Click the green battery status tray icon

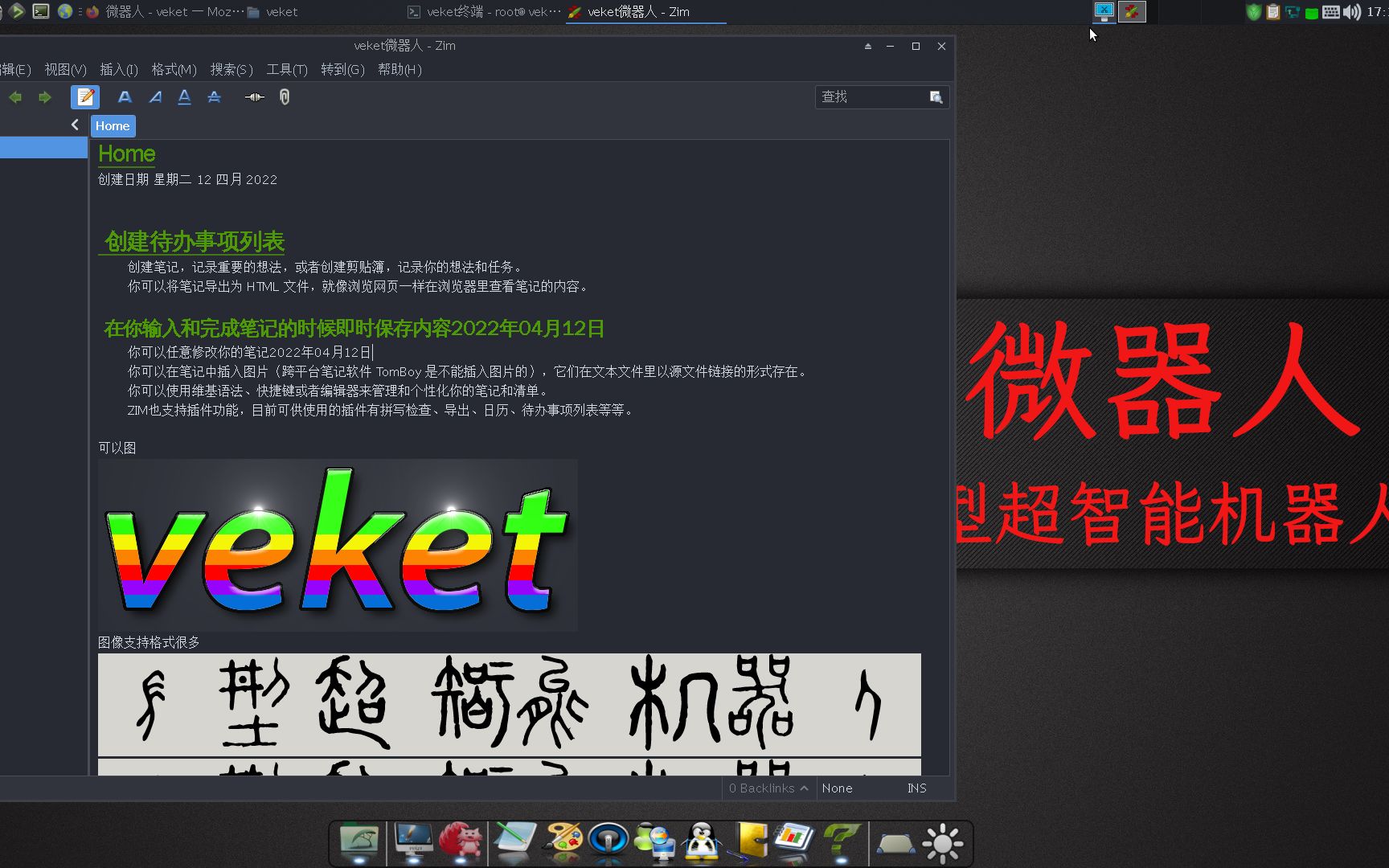tap(1312, 13)
